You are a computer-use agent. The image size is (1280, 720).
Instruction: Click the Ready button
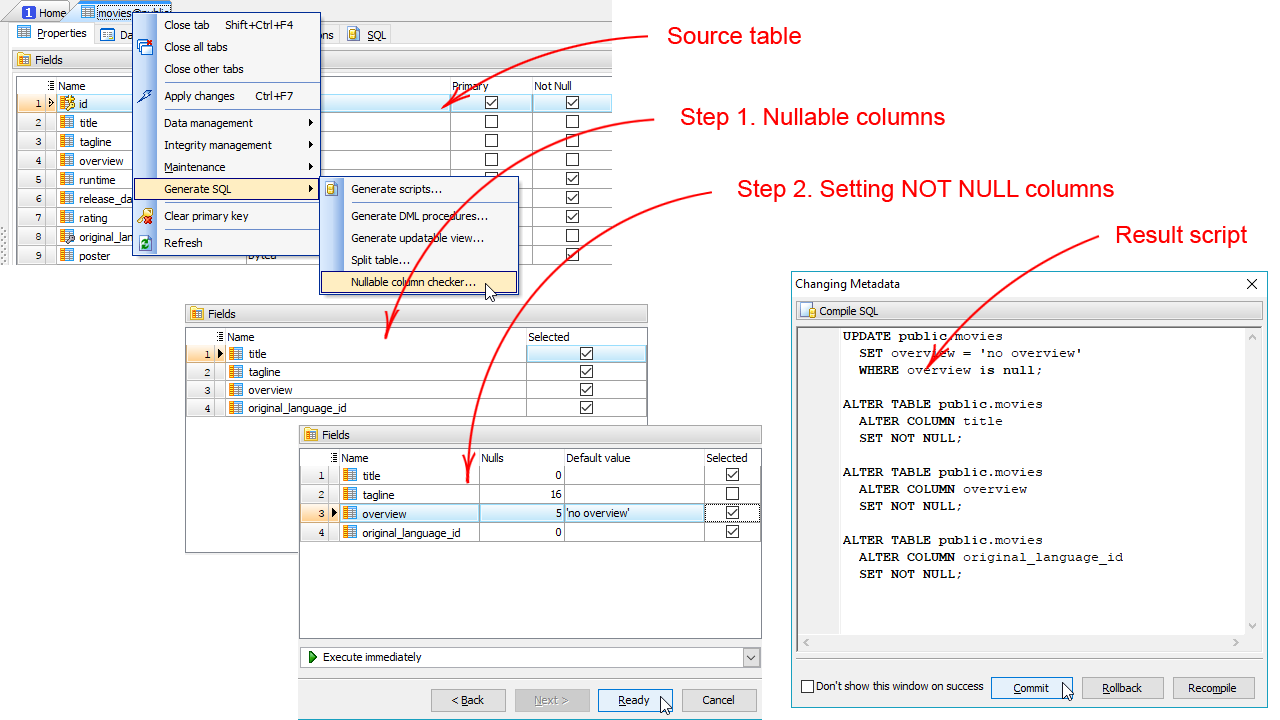coord(635,700)
